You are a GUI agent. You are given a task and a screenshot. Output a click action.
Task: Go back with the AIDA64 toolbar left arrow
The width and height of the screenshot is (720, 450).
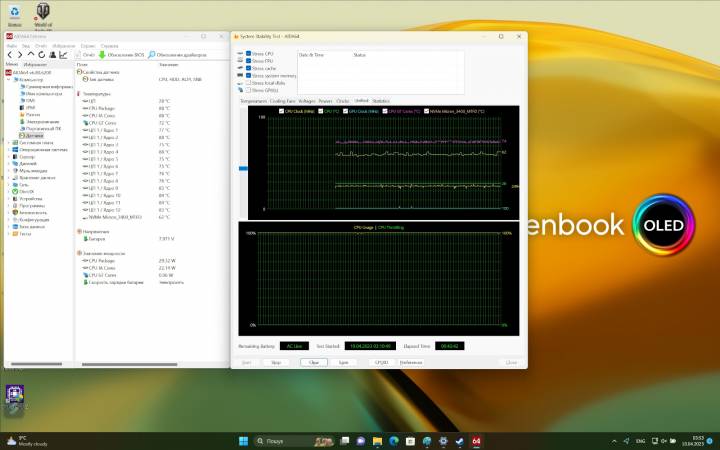(10, 55)
